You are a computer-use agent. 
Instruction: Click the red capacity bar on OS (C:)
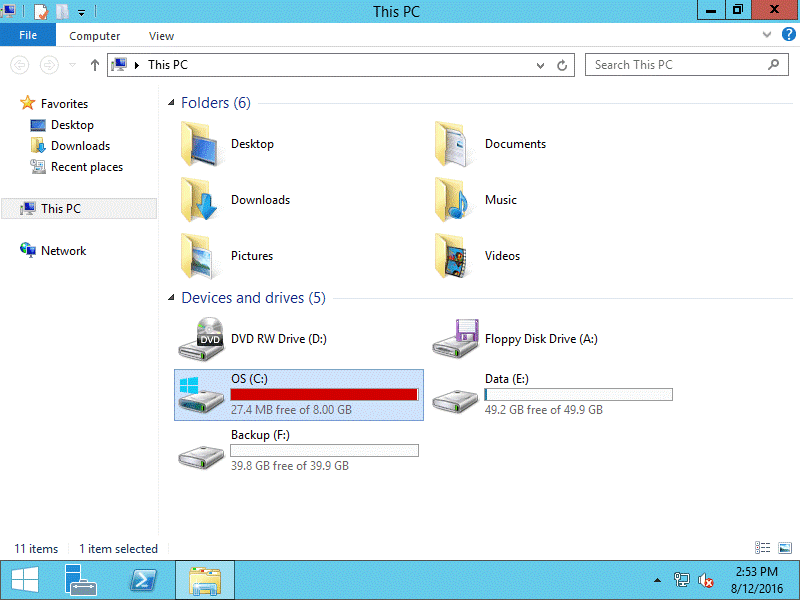pyautogui.click(x=324, y=394)
